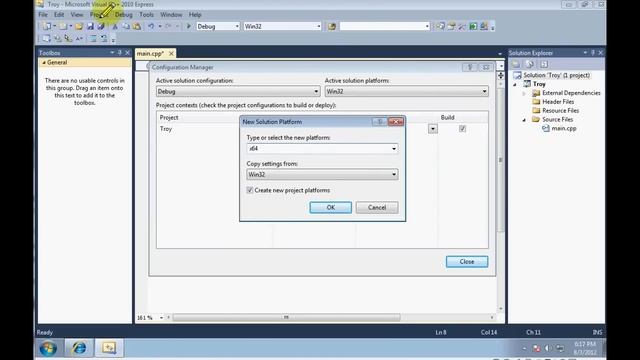
Task: Click the Start Debugging play icon
Action: pos(189,26)
